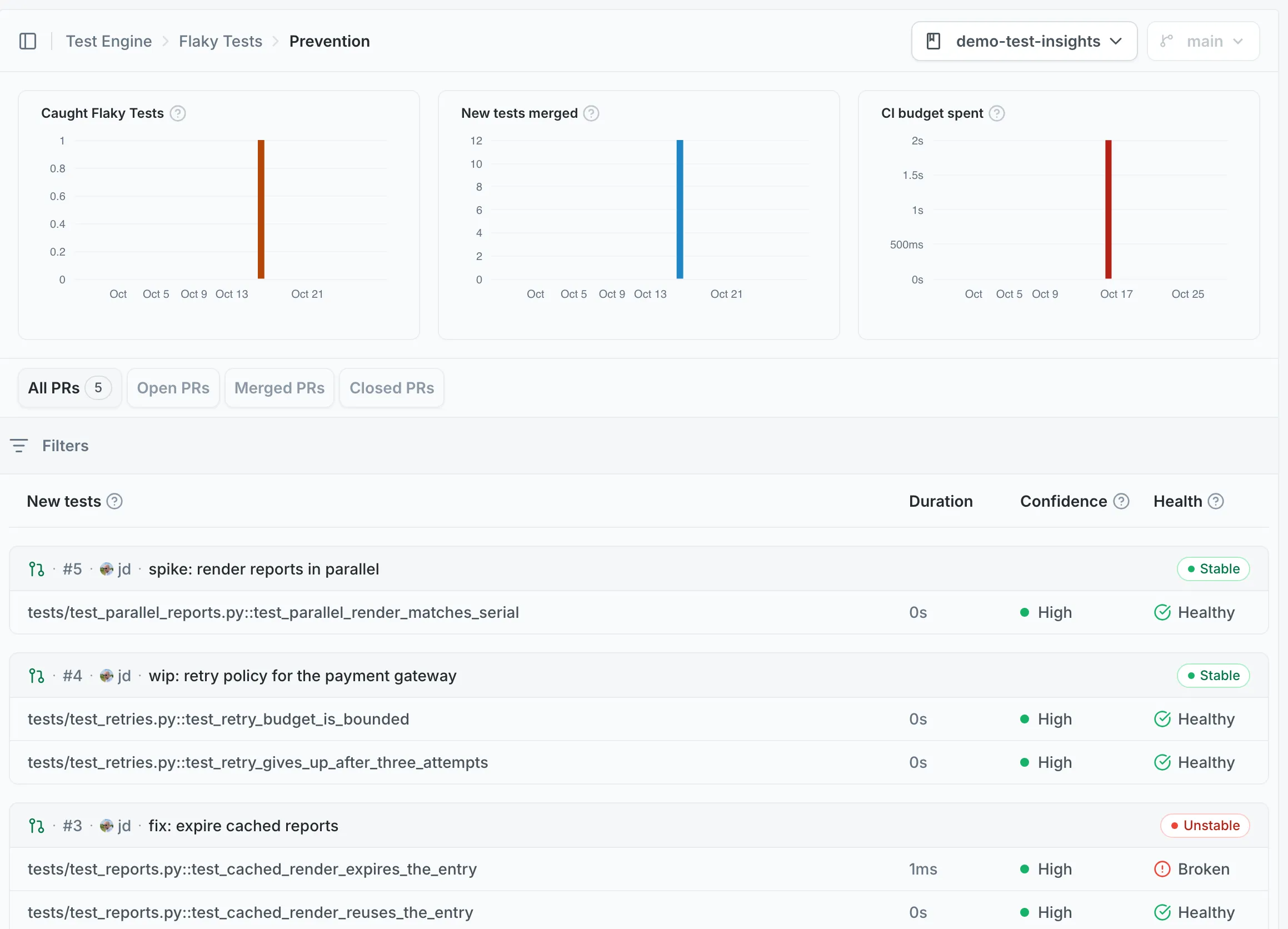This screenshot has width=1288, height=929.
Task: Toggle the sidebar panel icon
Action: (x=28, y=41)
